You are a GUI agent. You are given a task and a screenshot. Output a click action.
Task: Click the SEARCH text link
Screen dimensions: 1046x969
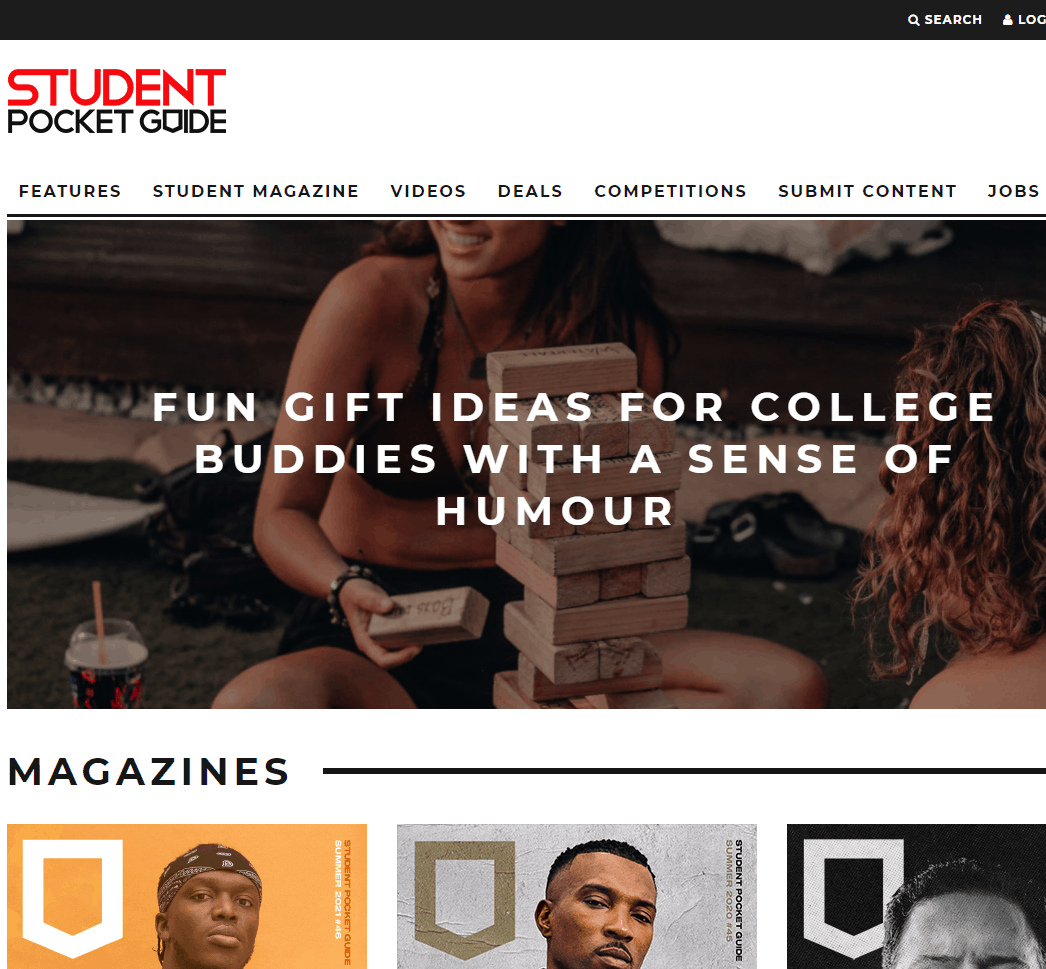pos(953,20)
